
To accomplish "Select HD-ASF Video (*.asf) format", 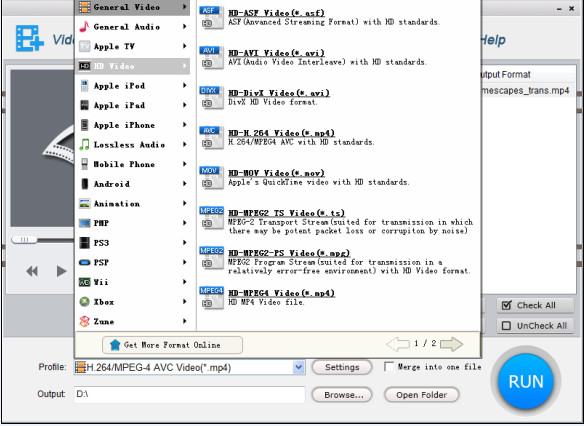I will coord(276,13).
